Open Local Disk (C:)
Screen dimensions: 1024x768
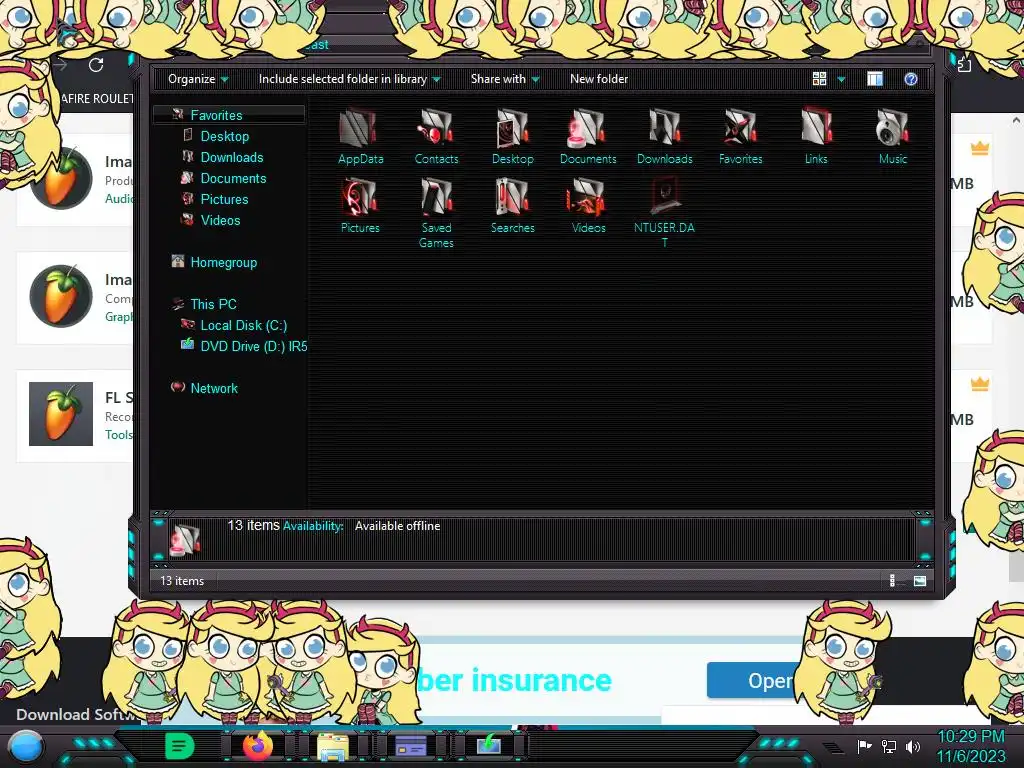[x=243, y=325]
